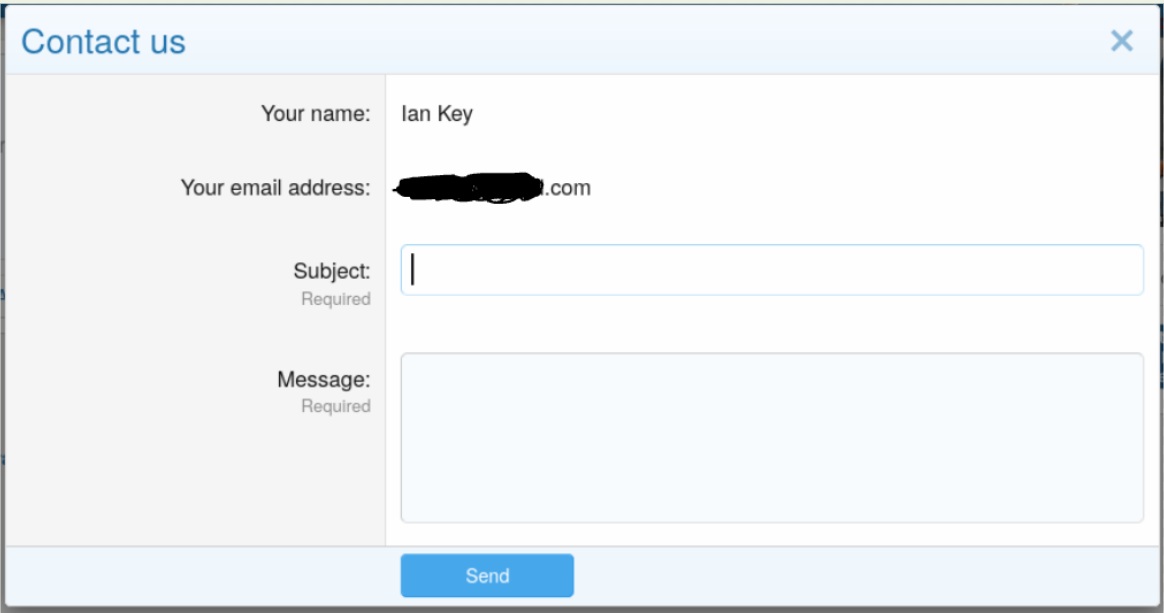Click the Required hint under Subject
The image size is (1164, 613).
335,299
